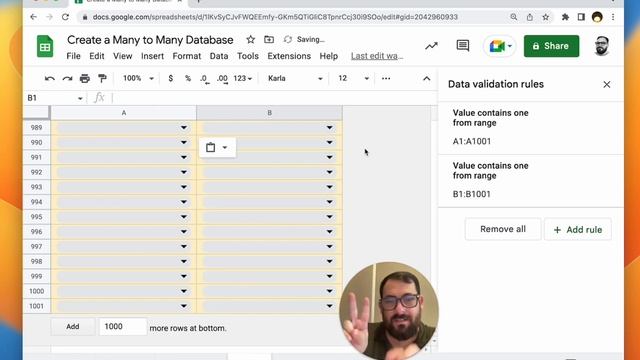Open the dropdown in cell A995
640x360 pixels.
184,217
